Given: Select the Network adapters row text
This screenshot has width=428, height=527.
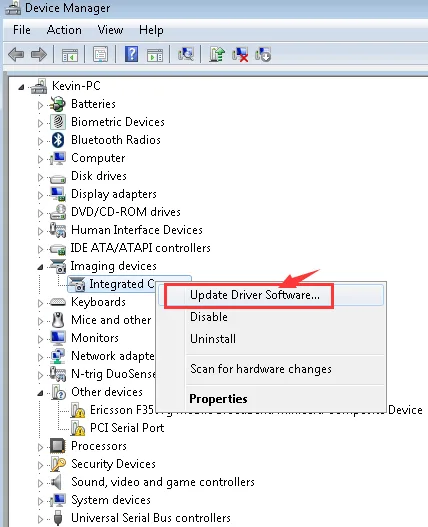Looking at the screenshot, I should click(x=113, y=356).
